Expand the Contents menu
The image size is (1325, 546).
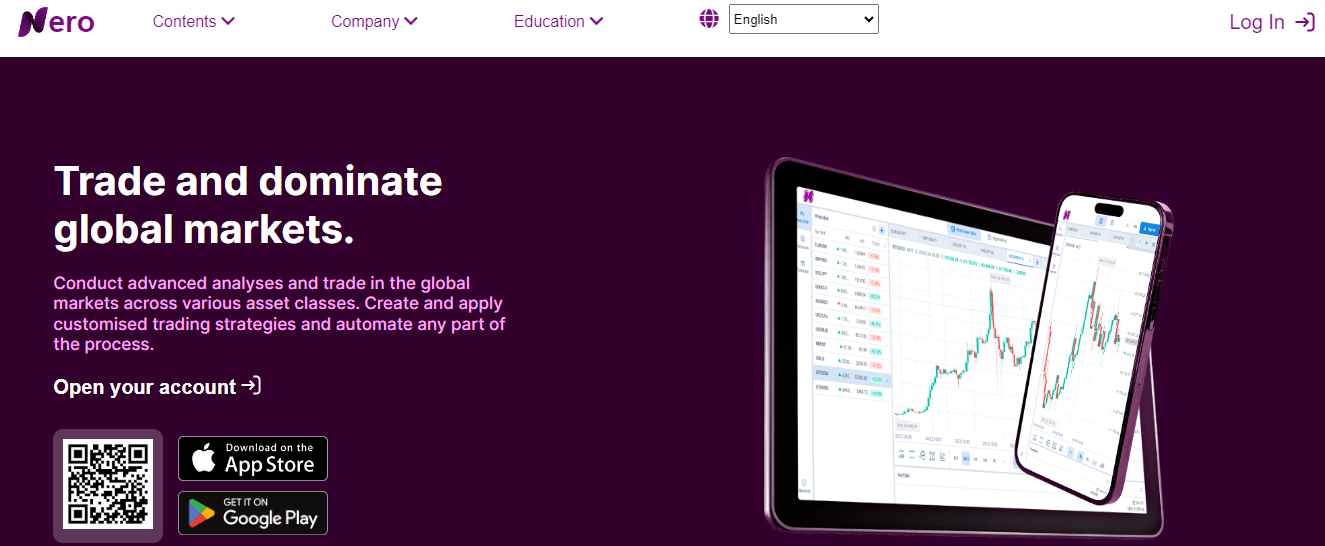tap(193, 21)
